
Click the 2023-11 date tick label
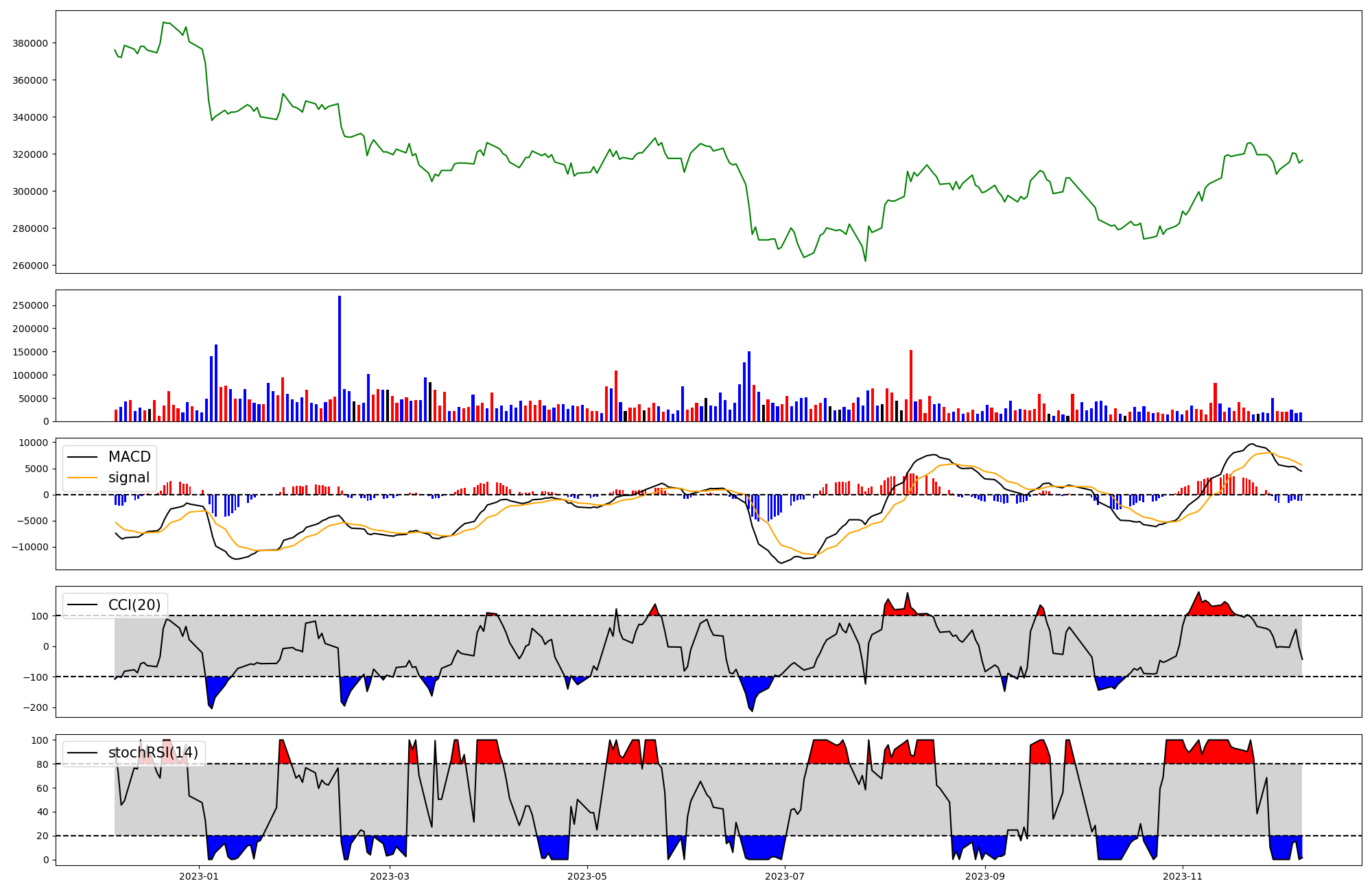[1183, 876]
